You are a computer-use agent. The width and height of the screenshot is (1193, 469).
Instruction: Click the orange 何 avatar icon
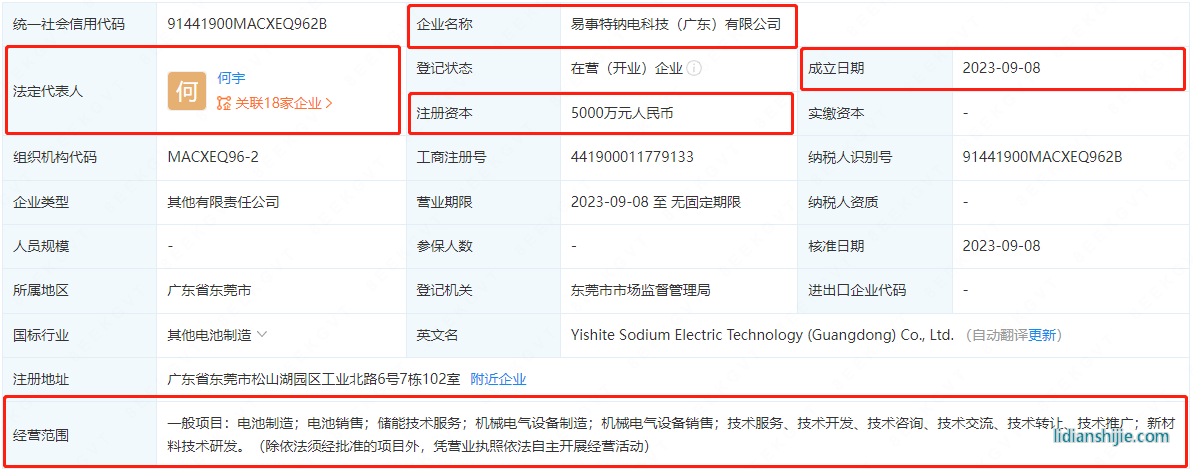(x=186, y=91)
